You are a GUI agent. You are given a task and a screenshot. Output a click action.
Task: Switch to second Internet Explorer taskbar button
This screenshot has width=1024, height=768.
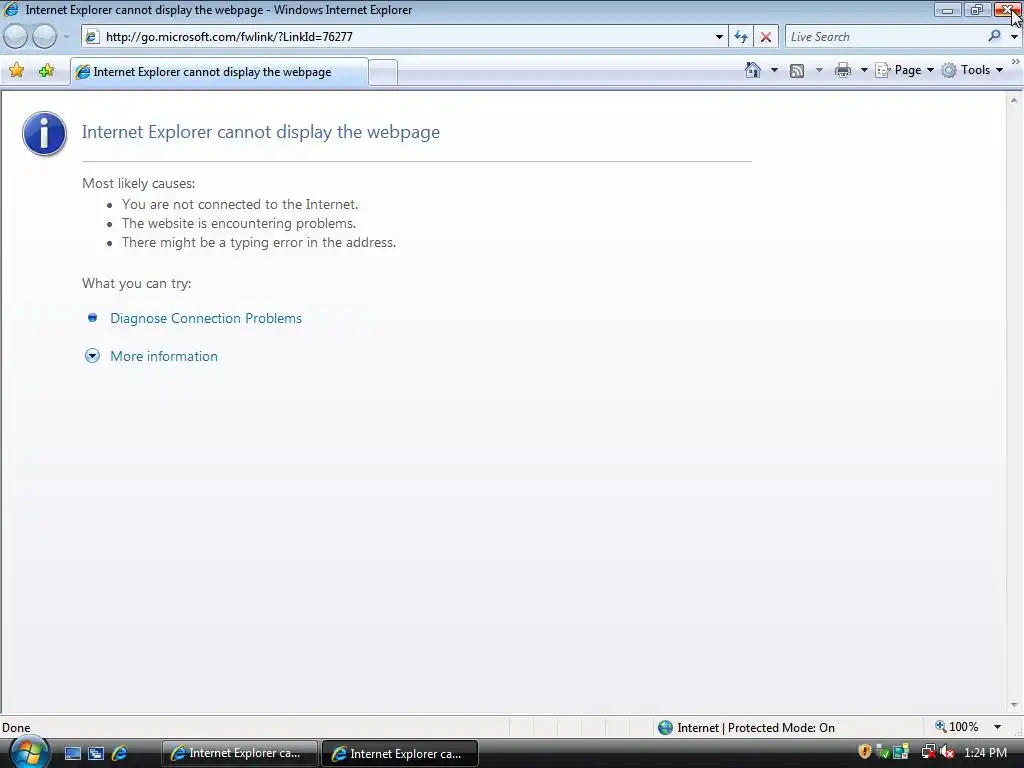click(400, 754)
